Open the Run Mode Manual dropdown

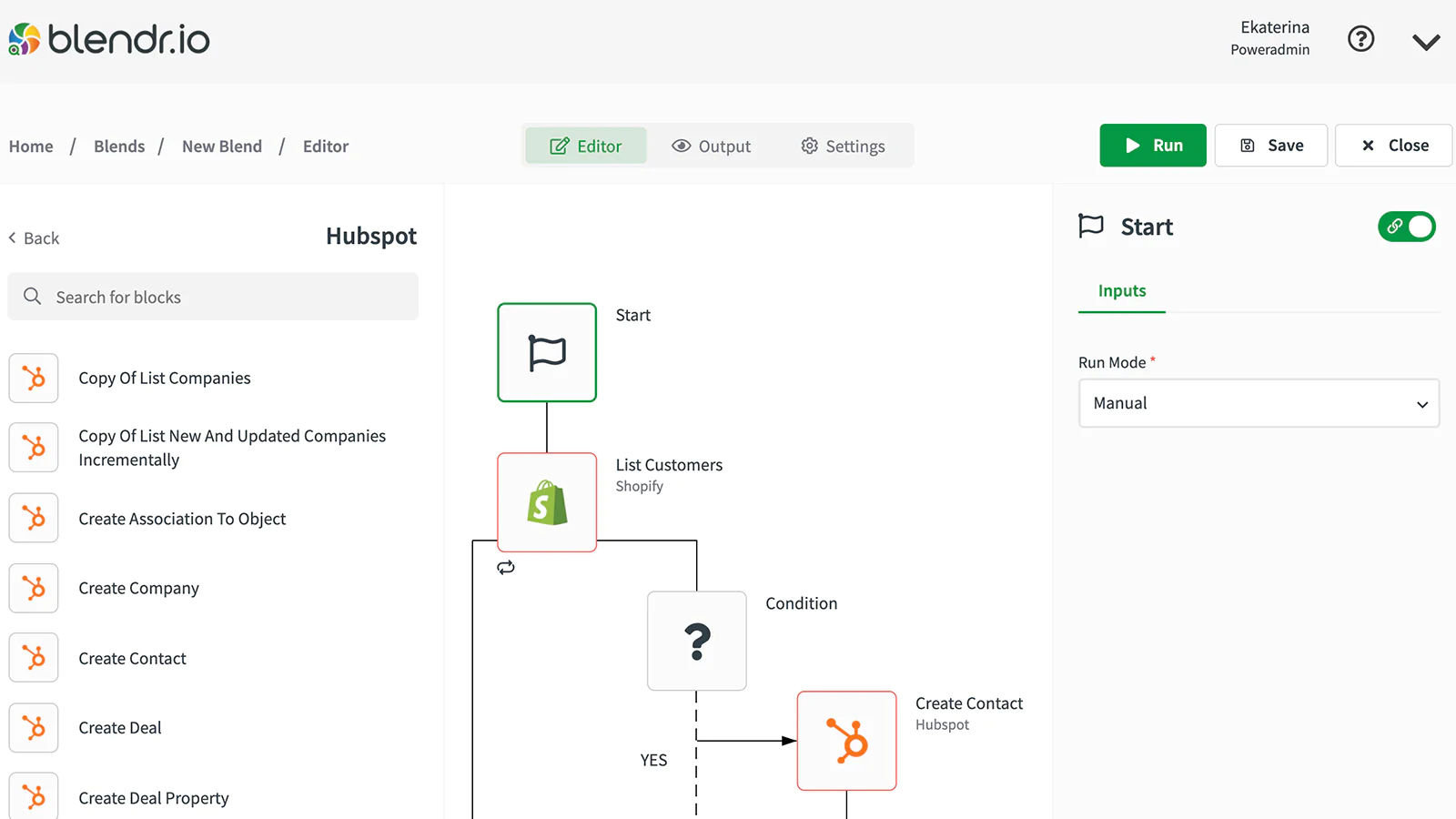[x=1259, y=403]
